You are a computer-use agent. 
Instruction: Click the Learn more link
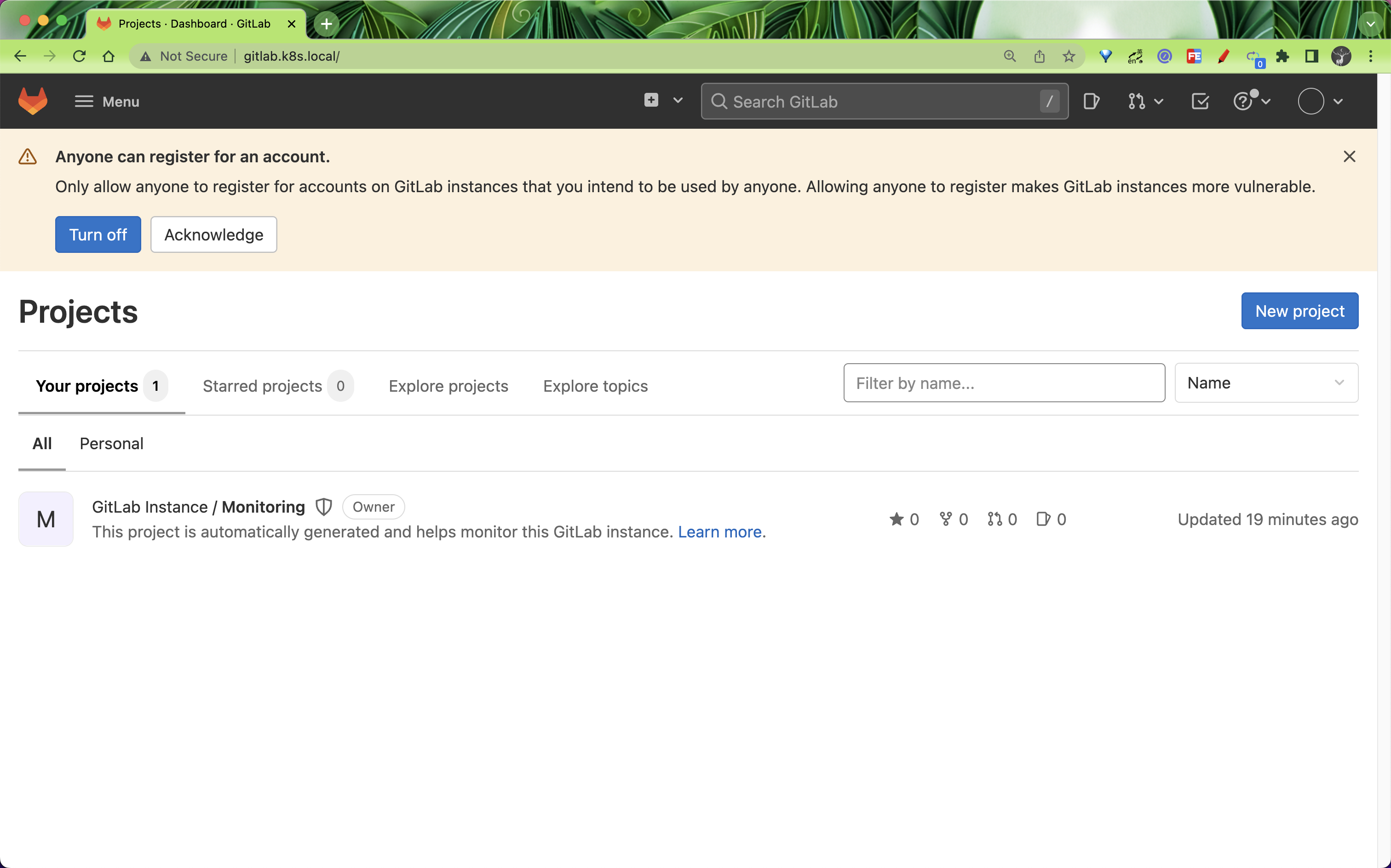tap(719, 531)
